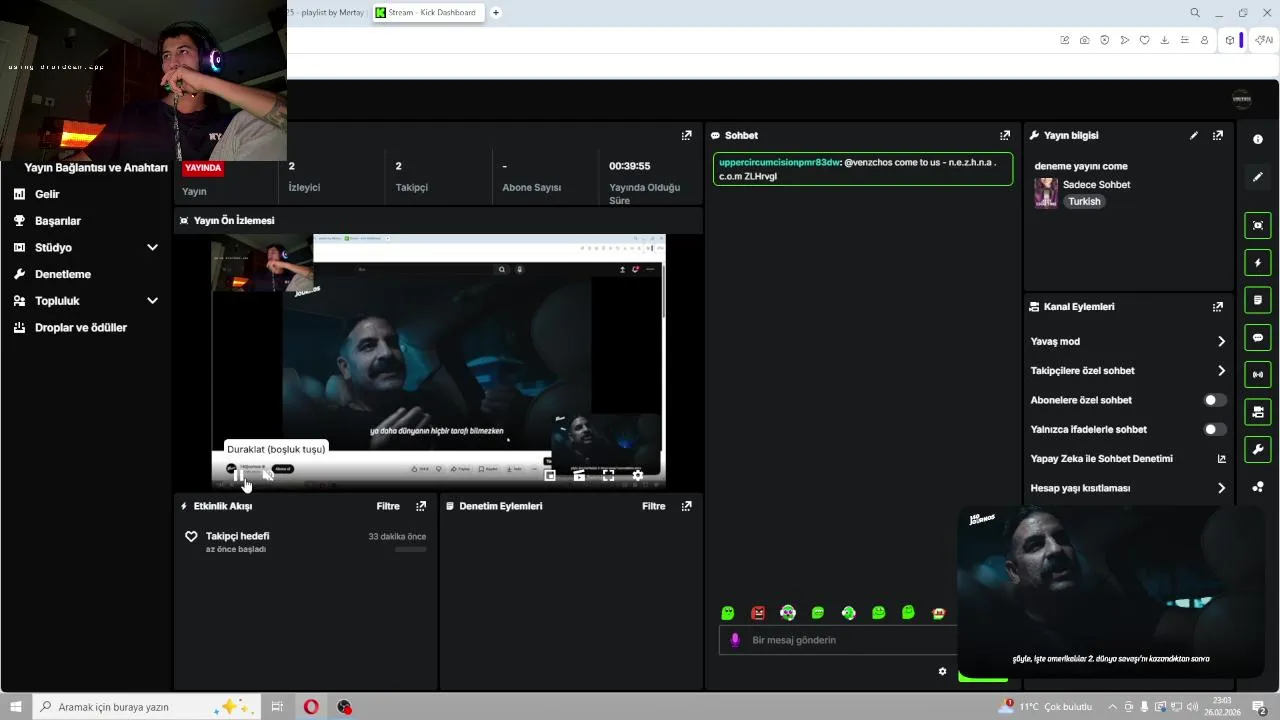Toggle the wrench icon in right sidebar
The height and width of the screenshot is (720, 1280).
point(1258,449)
